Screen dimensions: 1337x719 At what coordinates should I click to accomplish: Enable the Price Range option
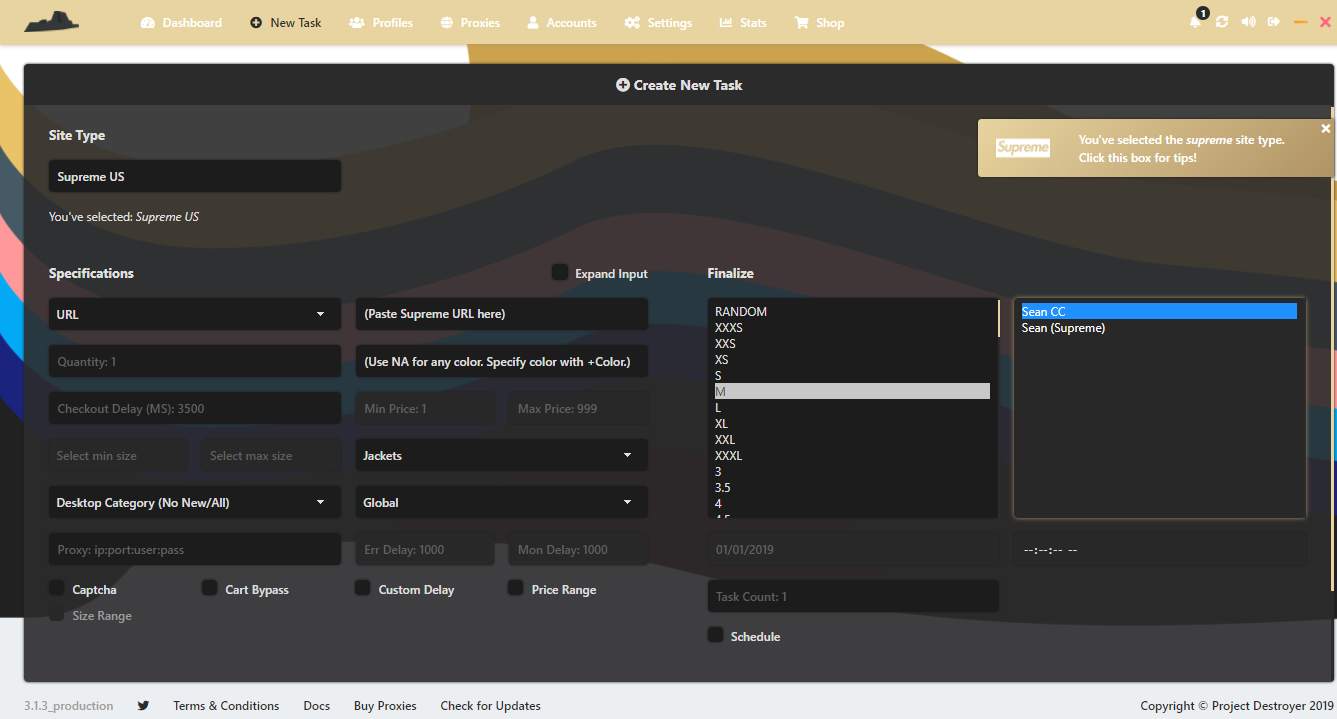516,588
